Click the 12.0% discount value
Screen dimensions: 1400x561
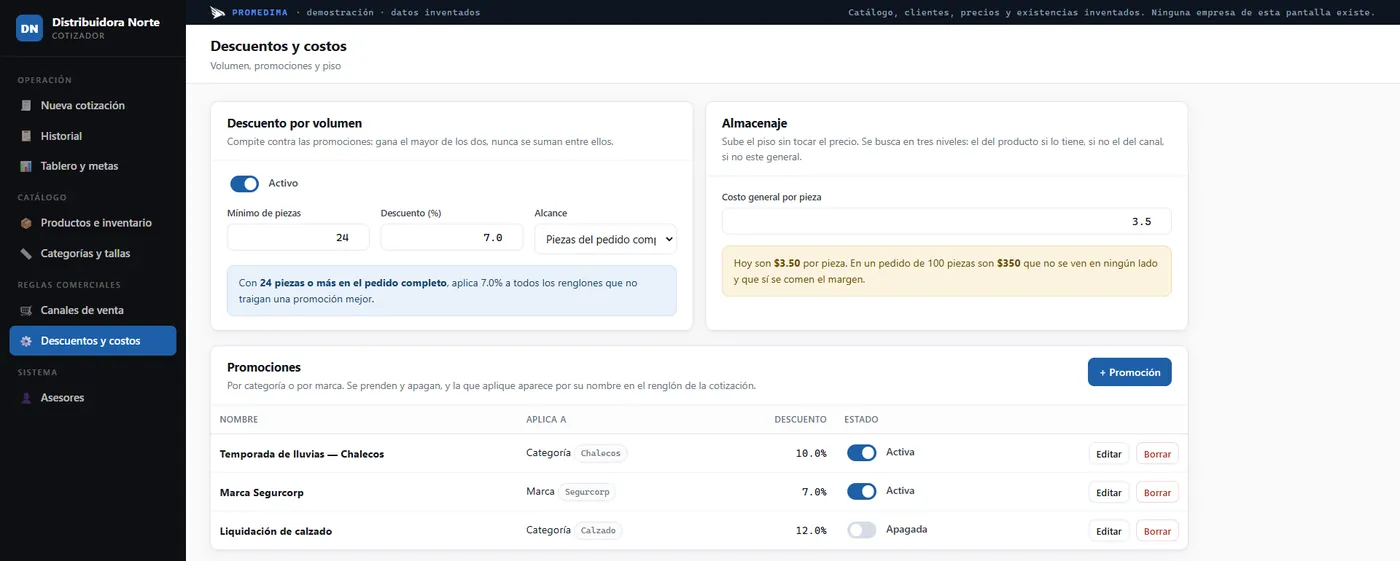(811, 531)
